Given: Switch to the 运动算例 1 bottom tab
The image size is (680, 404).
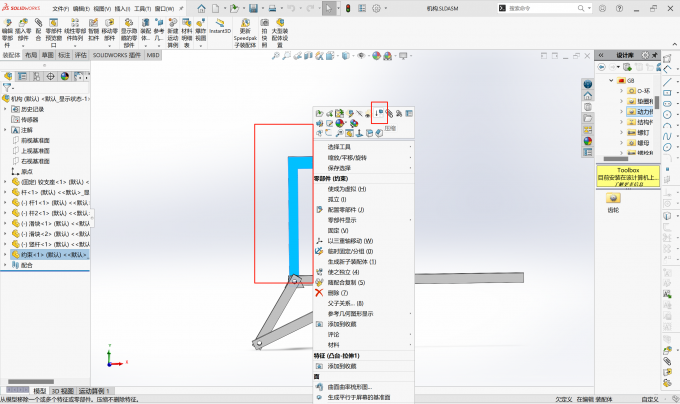Looking at the screenshot, I should [x=94, y=391].
